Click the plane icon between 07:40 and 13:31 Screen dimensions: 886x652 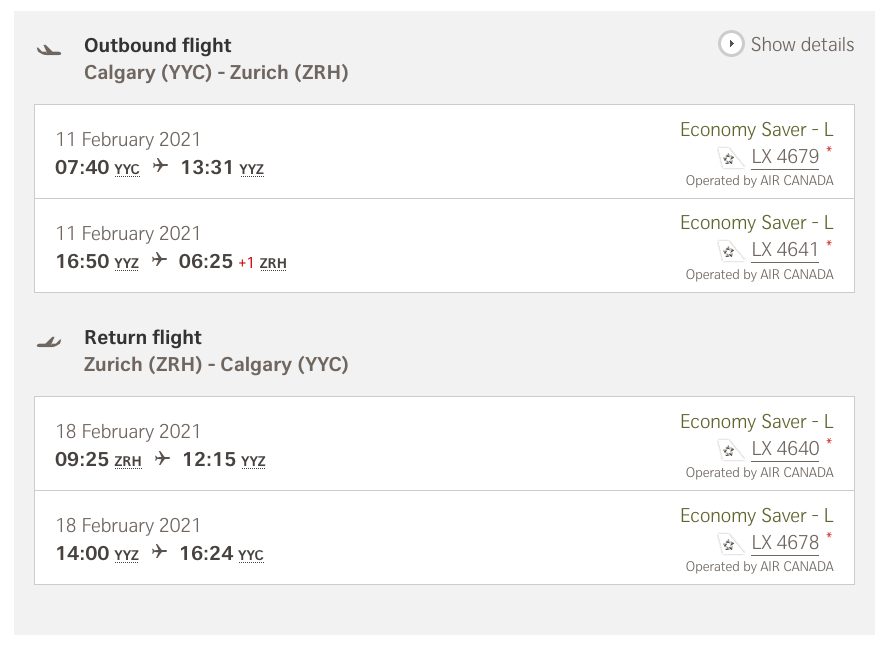160,166
